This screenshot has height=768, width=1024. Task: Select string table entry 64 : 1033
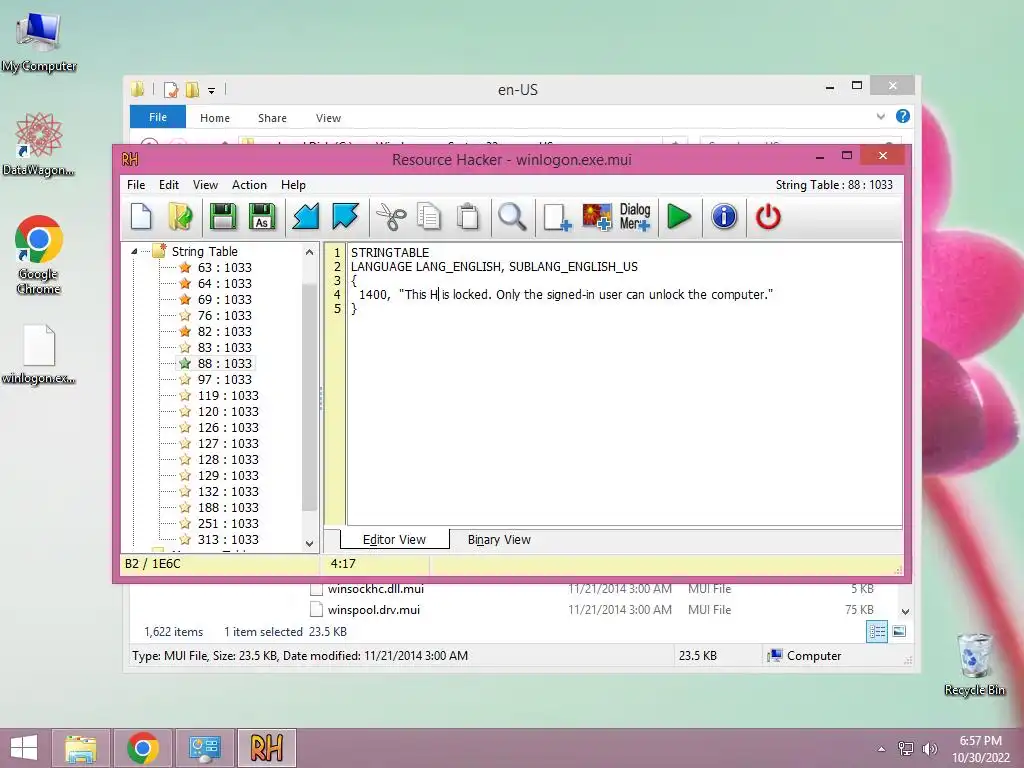point(224,283)
